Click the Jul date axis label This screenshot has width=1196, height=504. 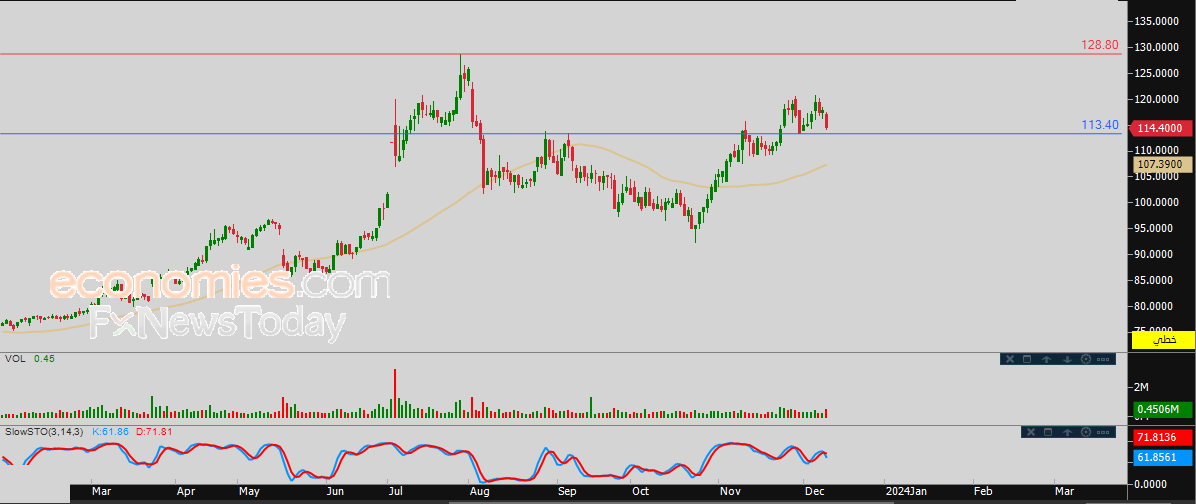[397, 493]
